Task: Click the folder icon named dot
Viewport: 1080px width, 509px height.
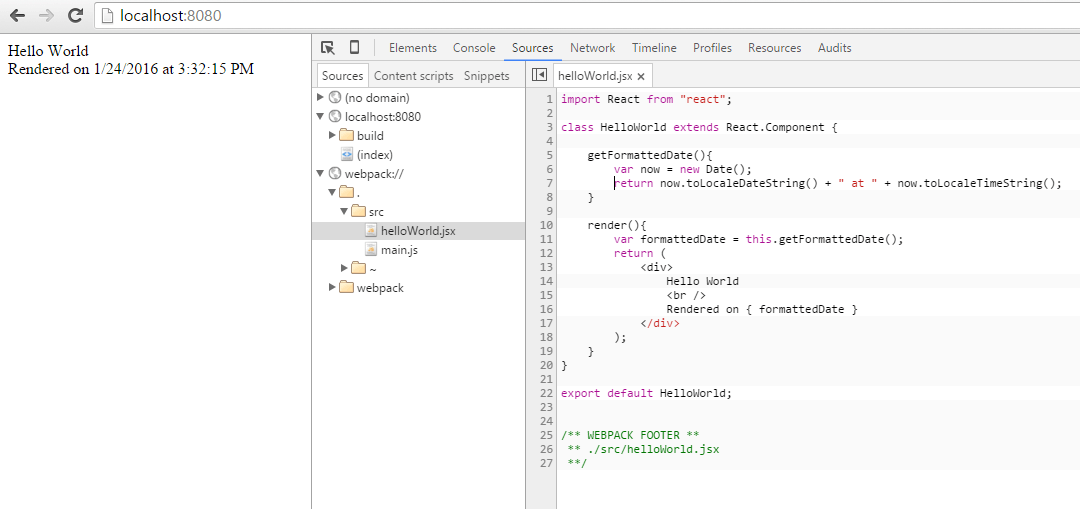Action: [x=346, y=192]
